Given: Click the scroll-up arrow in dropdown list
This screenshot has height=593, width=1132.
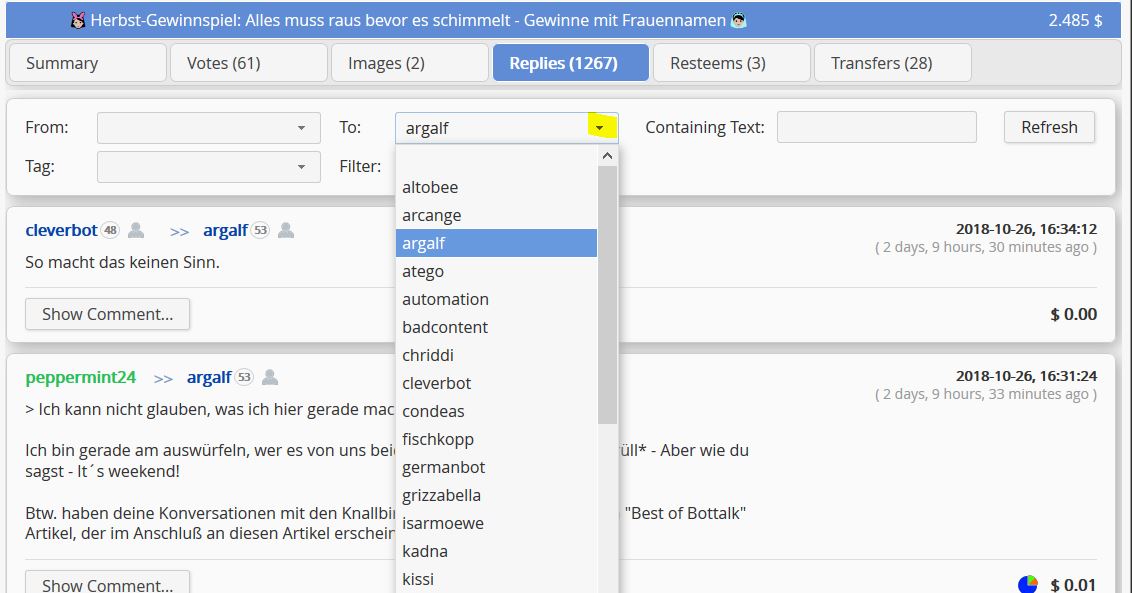Looking at the screenshot, I should point(607,156).
